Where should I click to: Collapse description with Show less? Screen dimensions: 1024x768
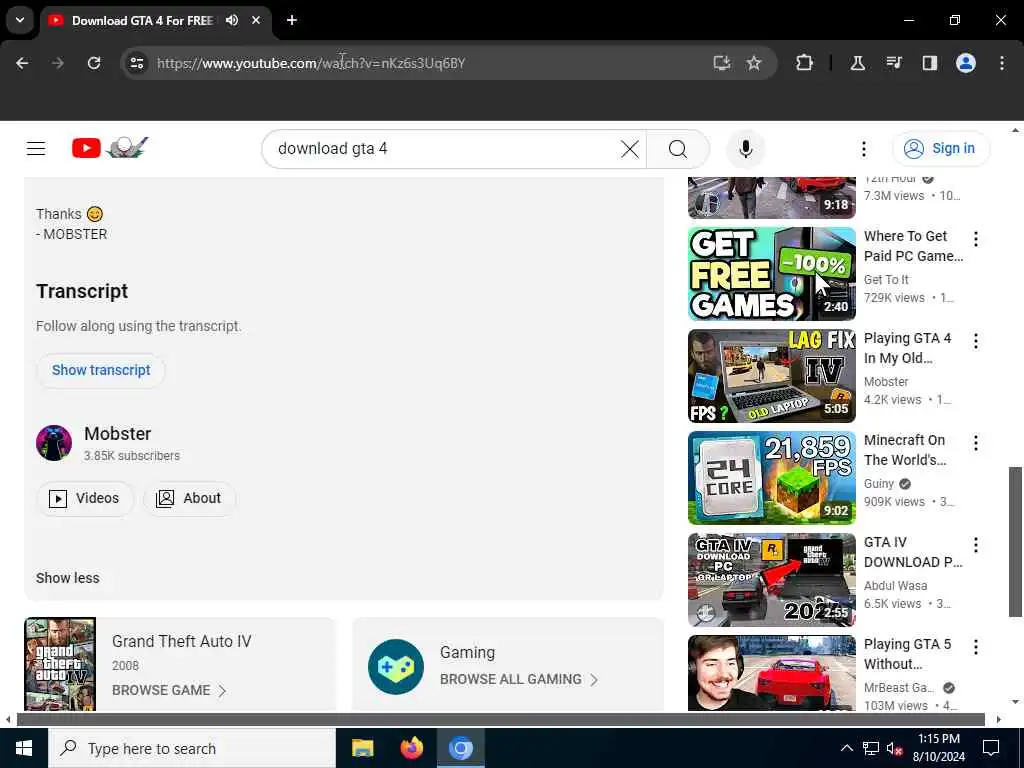coord(68,578)
